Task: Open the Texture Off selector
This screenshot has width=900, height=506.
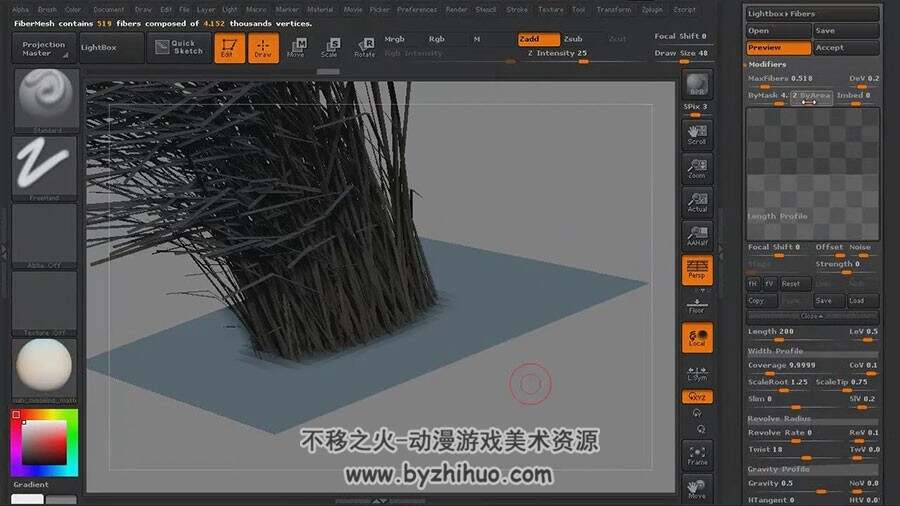Action: point(45,303)
